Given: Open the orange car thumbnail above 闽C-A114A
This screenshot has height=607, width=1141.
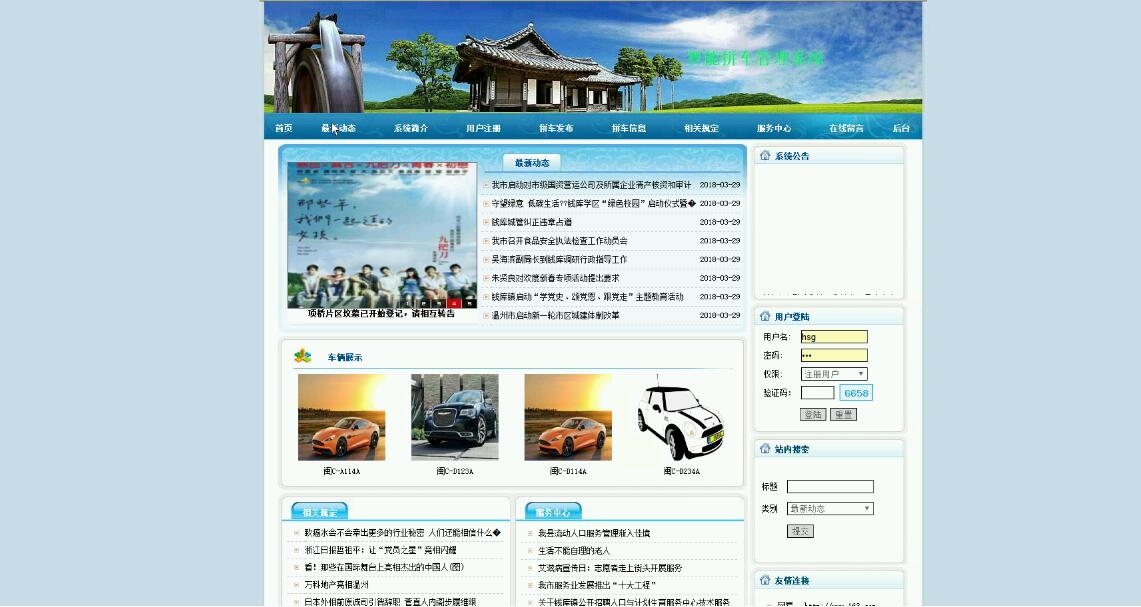Looking at the screenshot, I should [x=341, y=417].
